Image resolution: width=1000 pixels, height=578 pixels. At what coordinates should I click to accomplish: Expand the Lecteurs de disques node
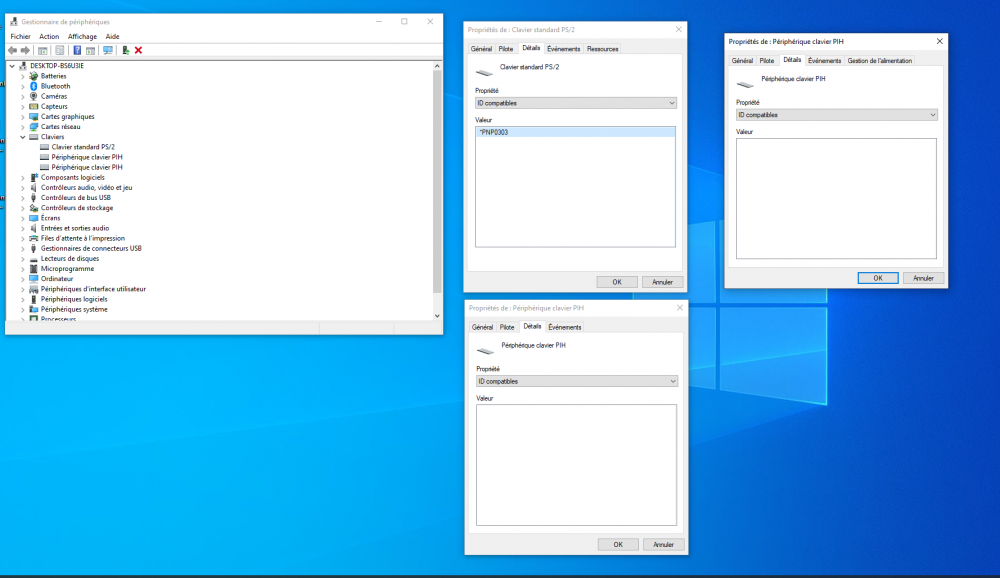pyautogui.click(x=23, y=258)
